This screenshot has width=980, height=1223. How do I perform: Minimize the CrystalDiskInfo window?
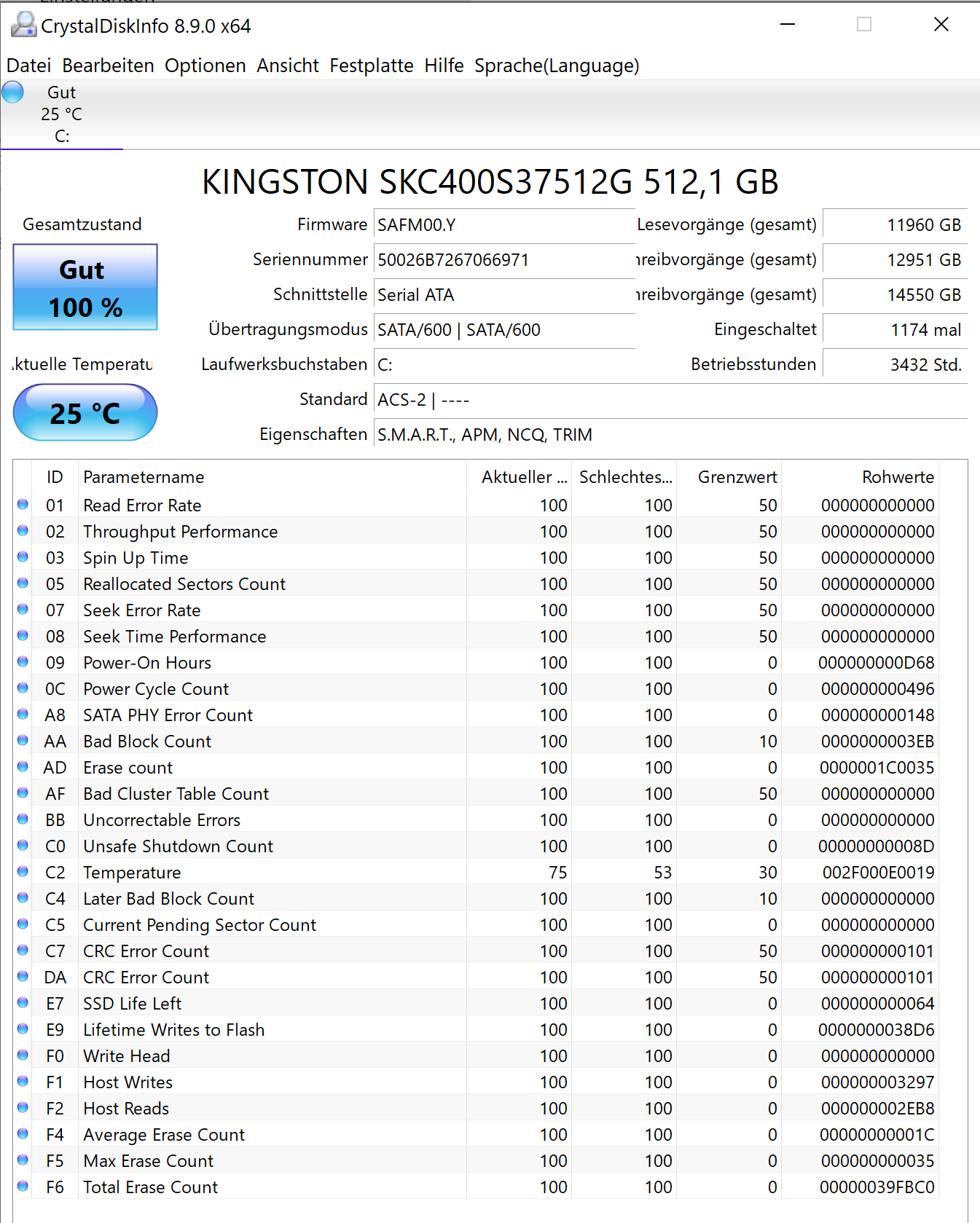(788, 25)
